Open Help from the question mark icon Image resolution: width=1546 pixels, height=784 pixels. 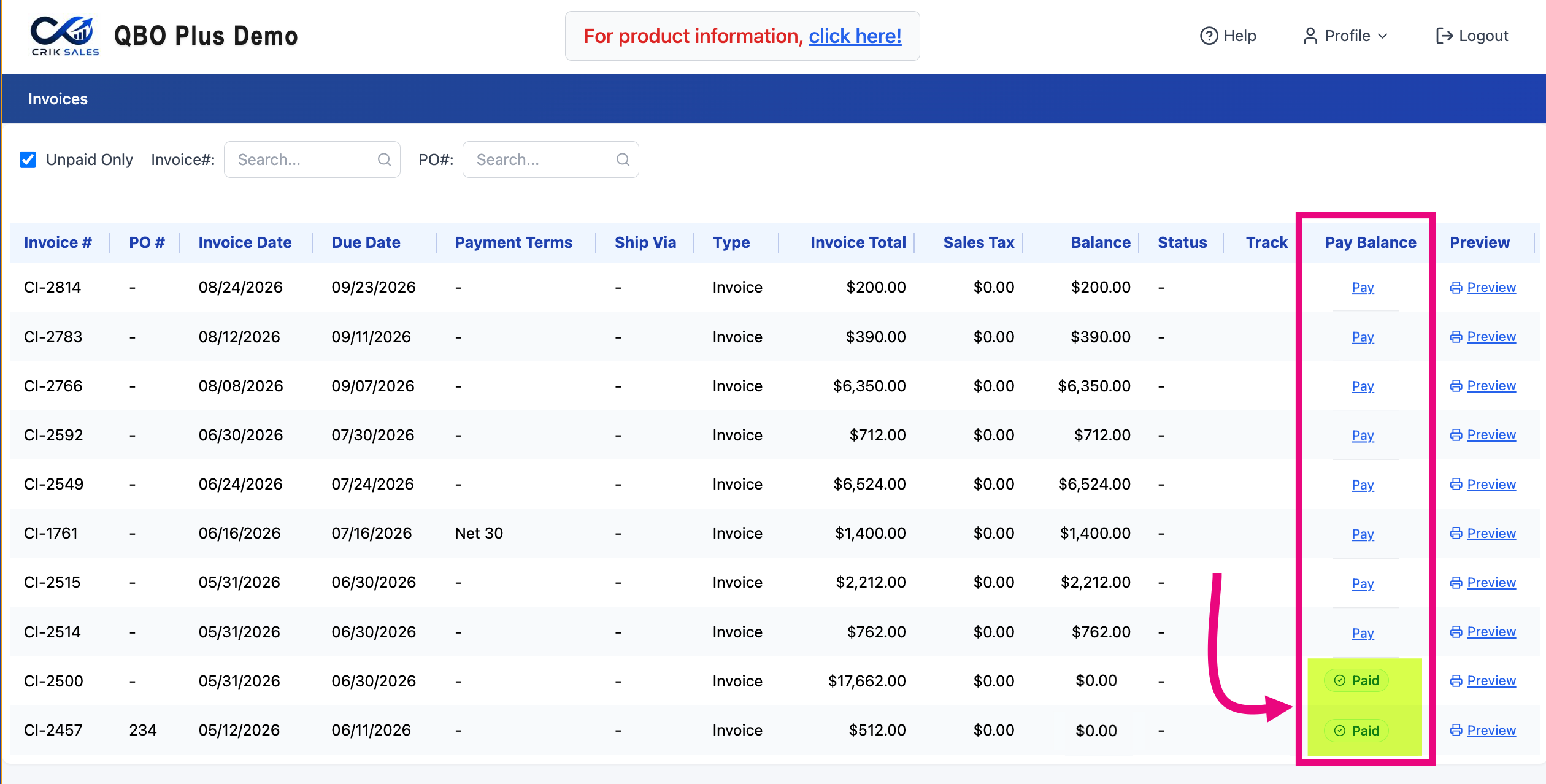pyautogui.click(x=1208, y=36)
